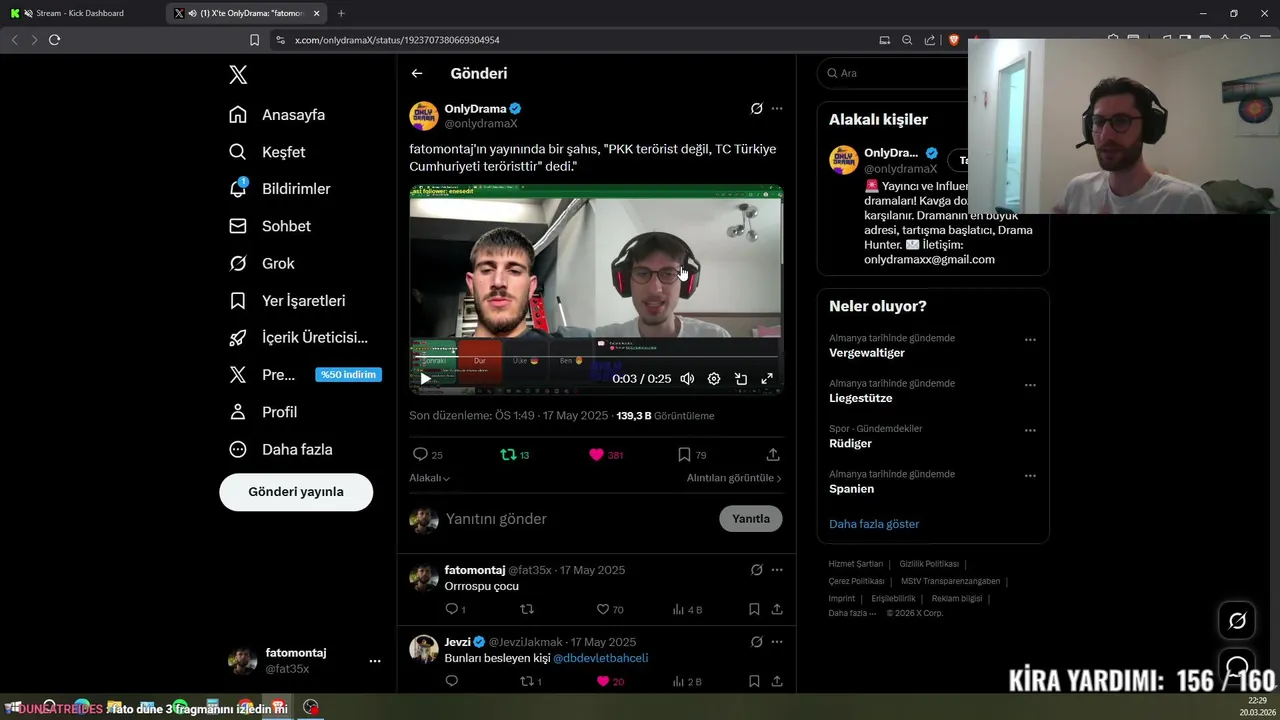This screenshot has height=720, width=1280.
Task: Open Premium sidebar item
Action: 303,375
